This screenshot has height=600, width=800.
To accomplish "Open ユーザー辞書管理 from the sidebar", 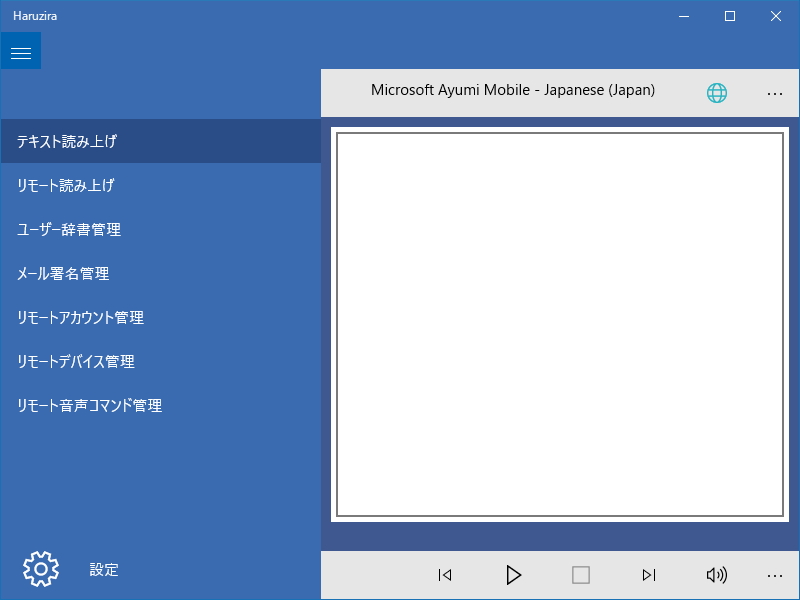I will point(68,229).
